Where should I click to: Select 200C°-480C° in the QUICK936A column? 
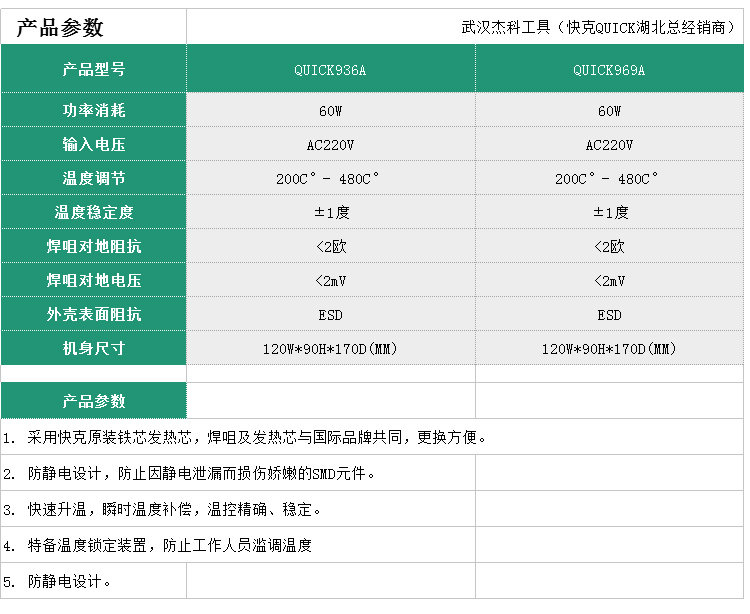(x=328, y=178)
